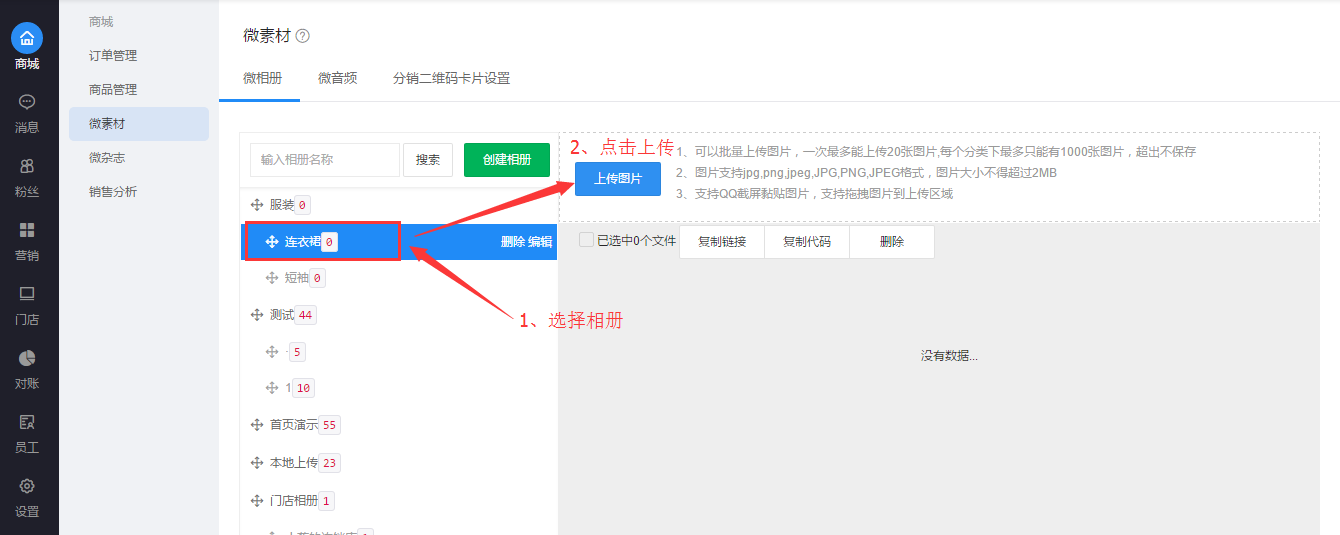The image size is (1340, 535).
Task: Open the 门店 store icon
Action: click(x=27, y=294)
